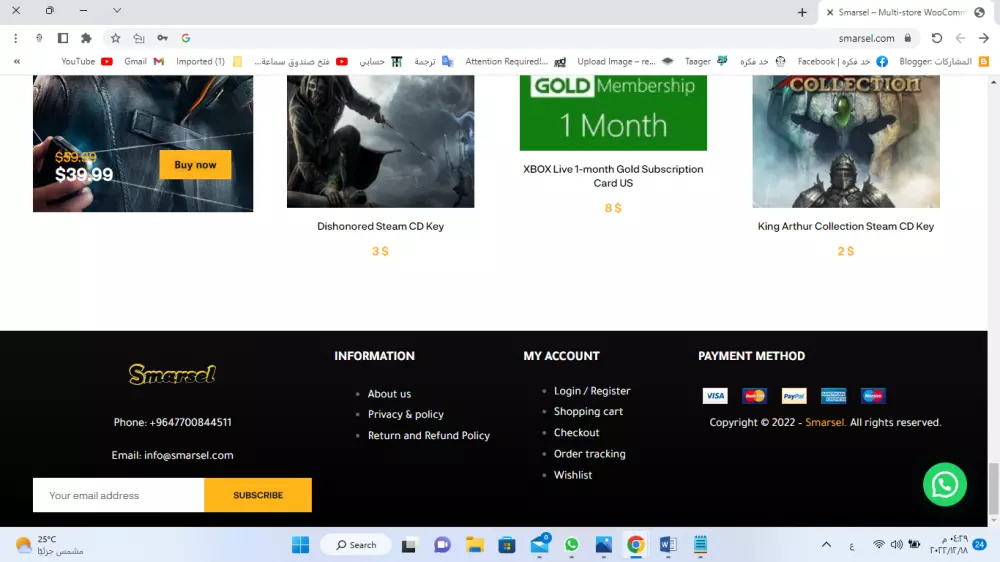1000x562 pixels.
Task: Click the Visa payment icon
Action: tap(715, 396)
